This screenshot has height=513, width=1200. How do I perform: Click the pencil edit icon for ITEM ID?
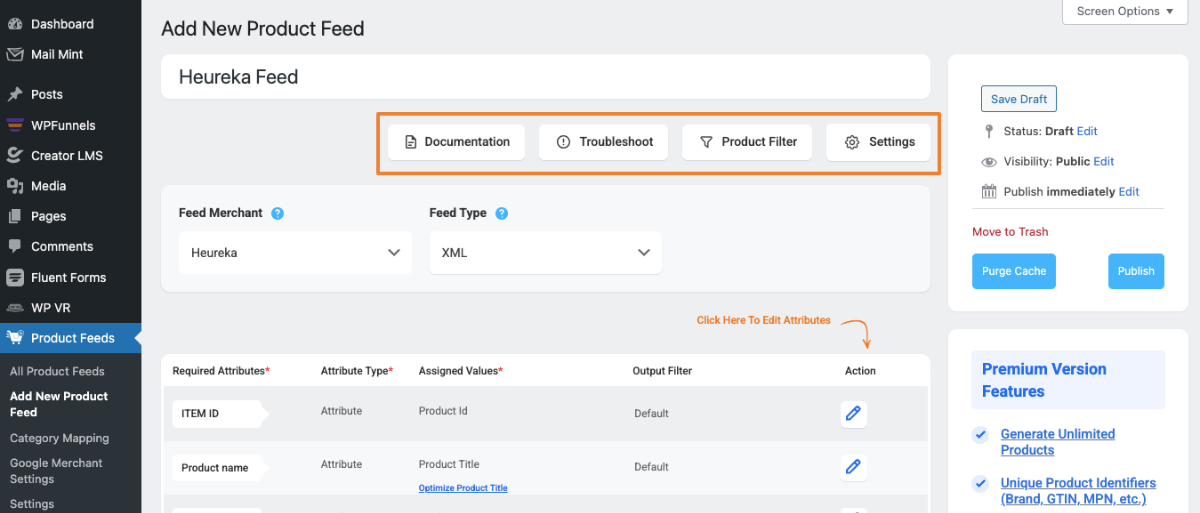point(853,413)
